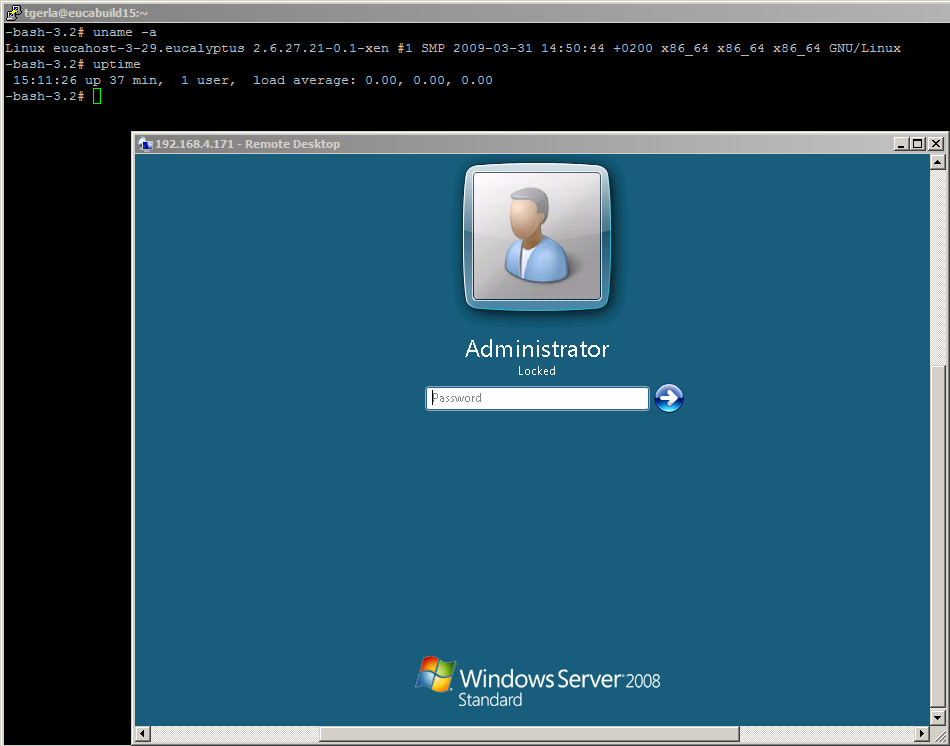Select the Administrator account avatar picture
This screenshot has width=950, height=746.
tap(536, 237)
